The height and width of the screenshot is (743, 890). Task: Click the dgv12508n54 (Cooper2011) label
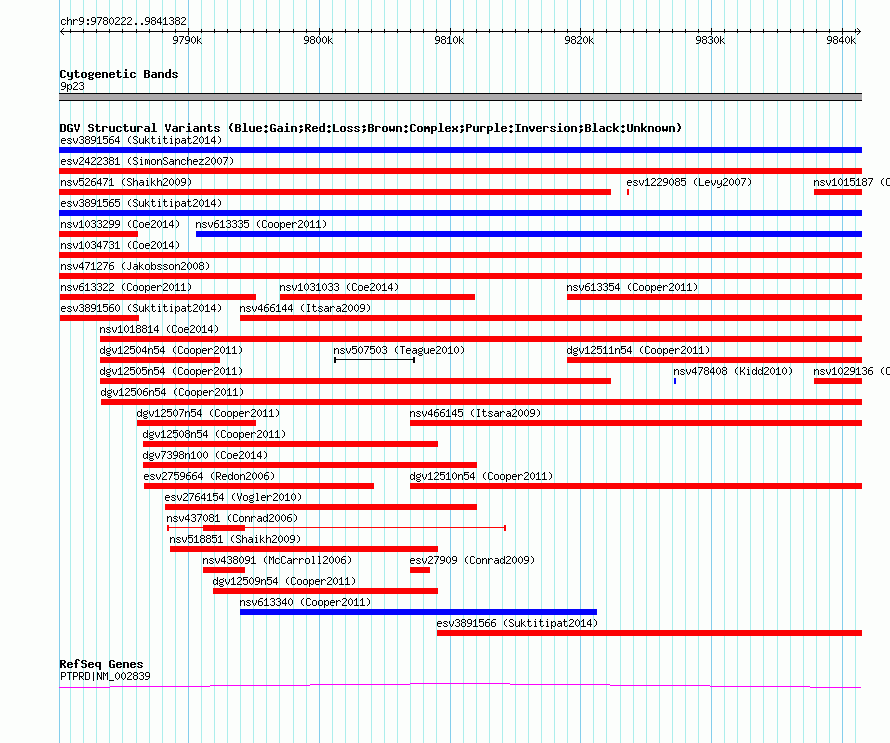click(214, 434)
